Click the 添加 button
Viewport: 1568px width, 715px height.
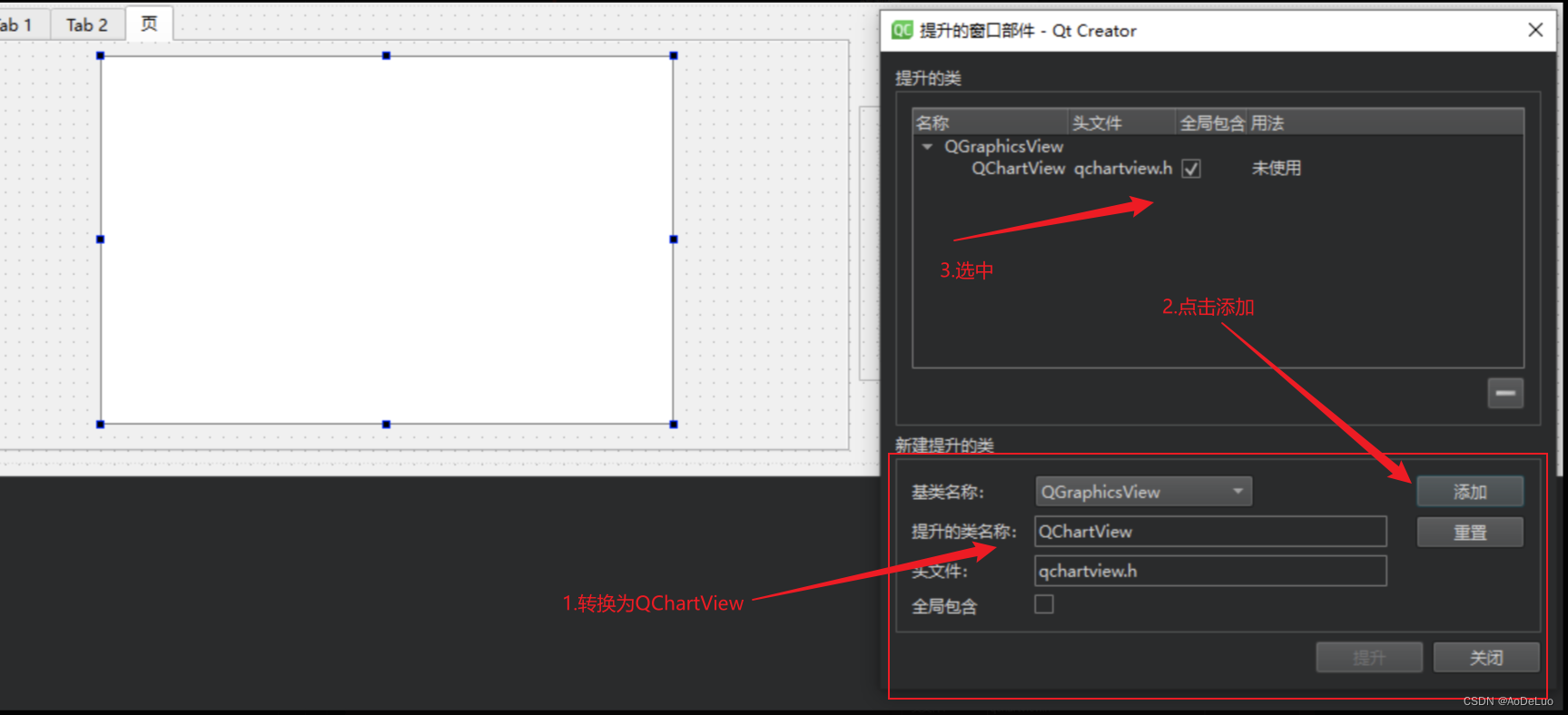point(1470,492)
